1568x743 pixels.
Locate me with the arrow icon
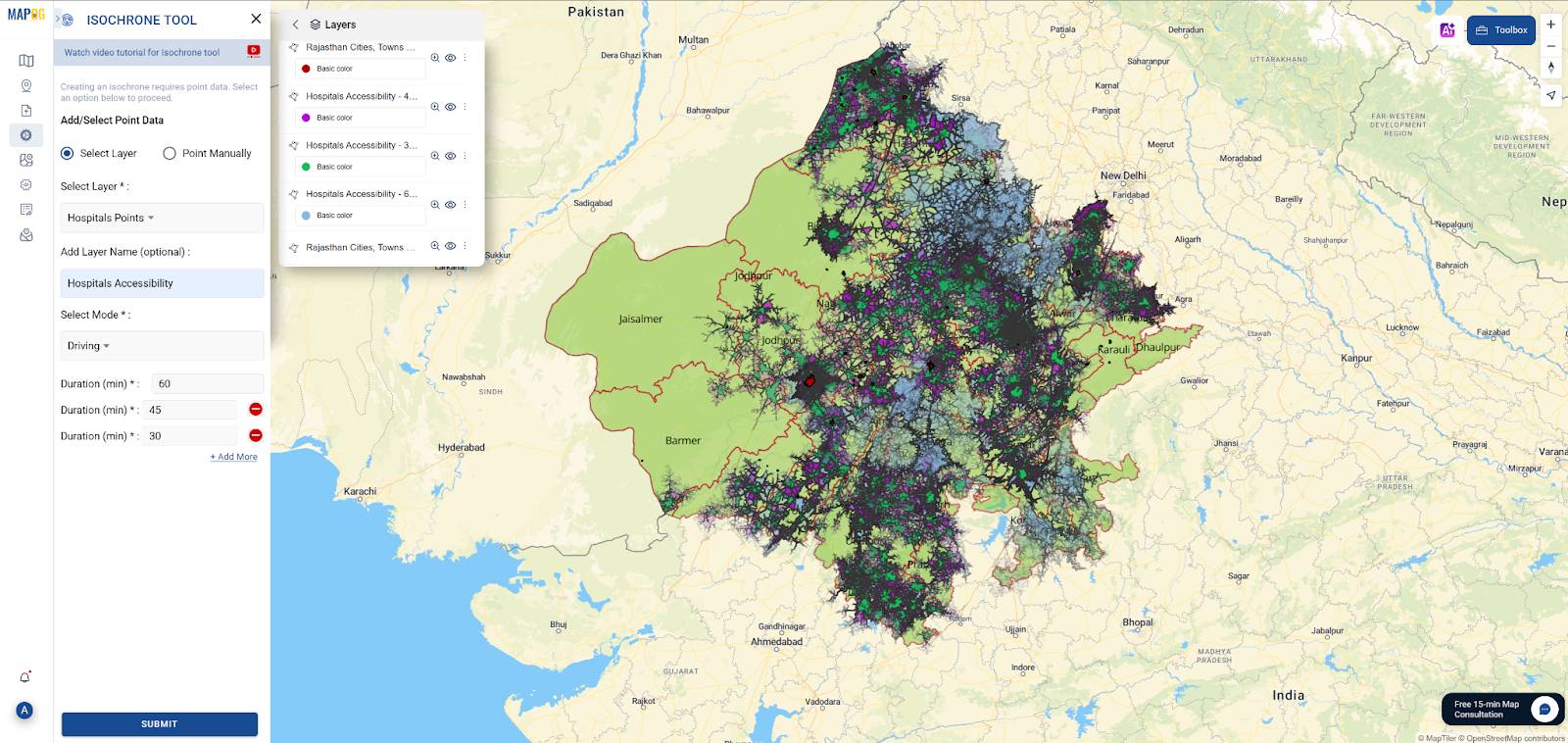point(1550,95)
